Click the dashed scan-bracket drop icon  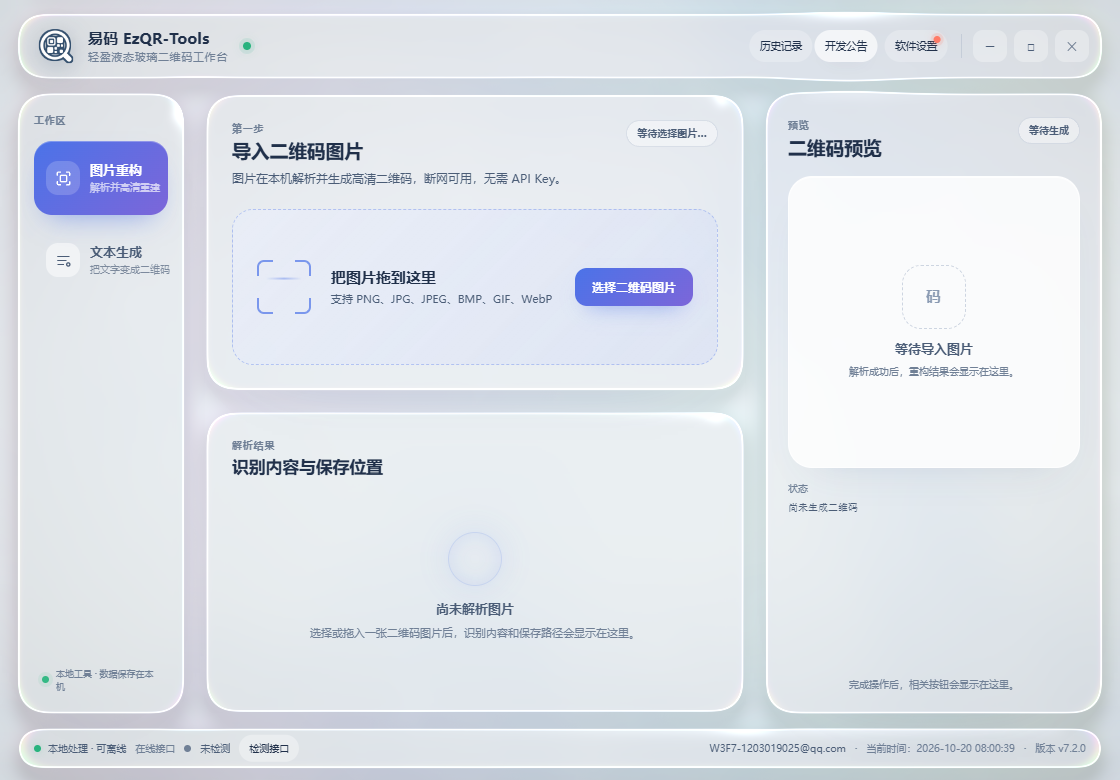(284, 287)
